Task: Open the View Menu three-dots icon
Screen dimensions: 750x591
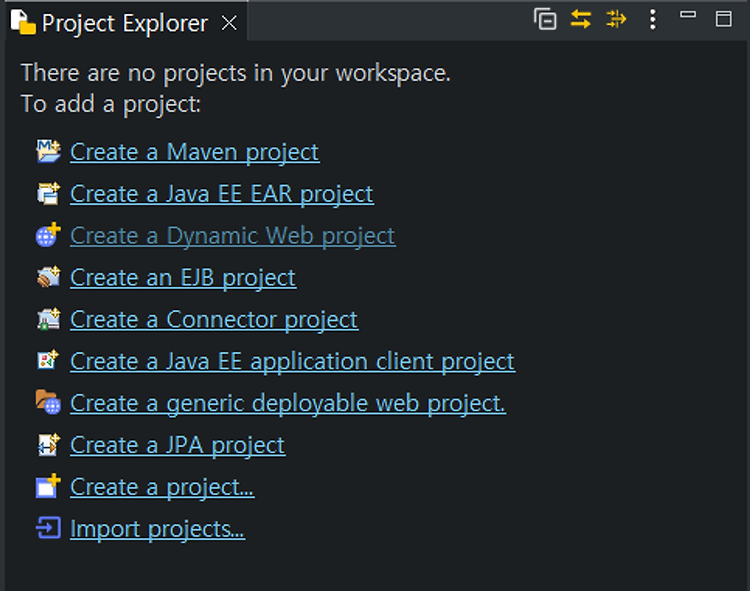Action: (x=652, y=20)
